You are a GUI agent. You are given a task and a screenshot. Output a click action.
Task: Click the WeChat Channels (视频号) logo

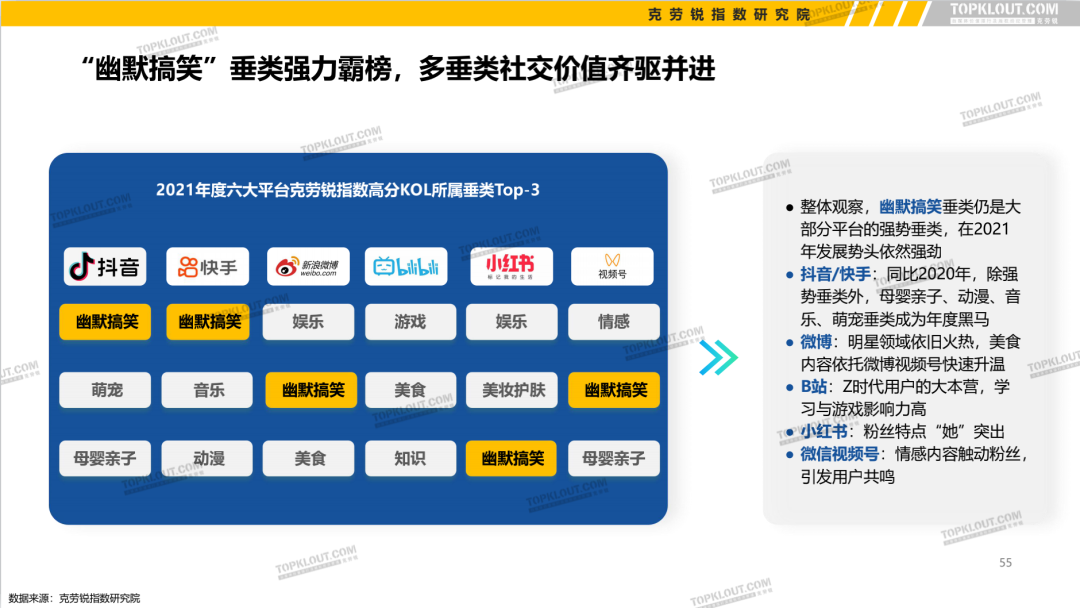(x=612, y=266)
